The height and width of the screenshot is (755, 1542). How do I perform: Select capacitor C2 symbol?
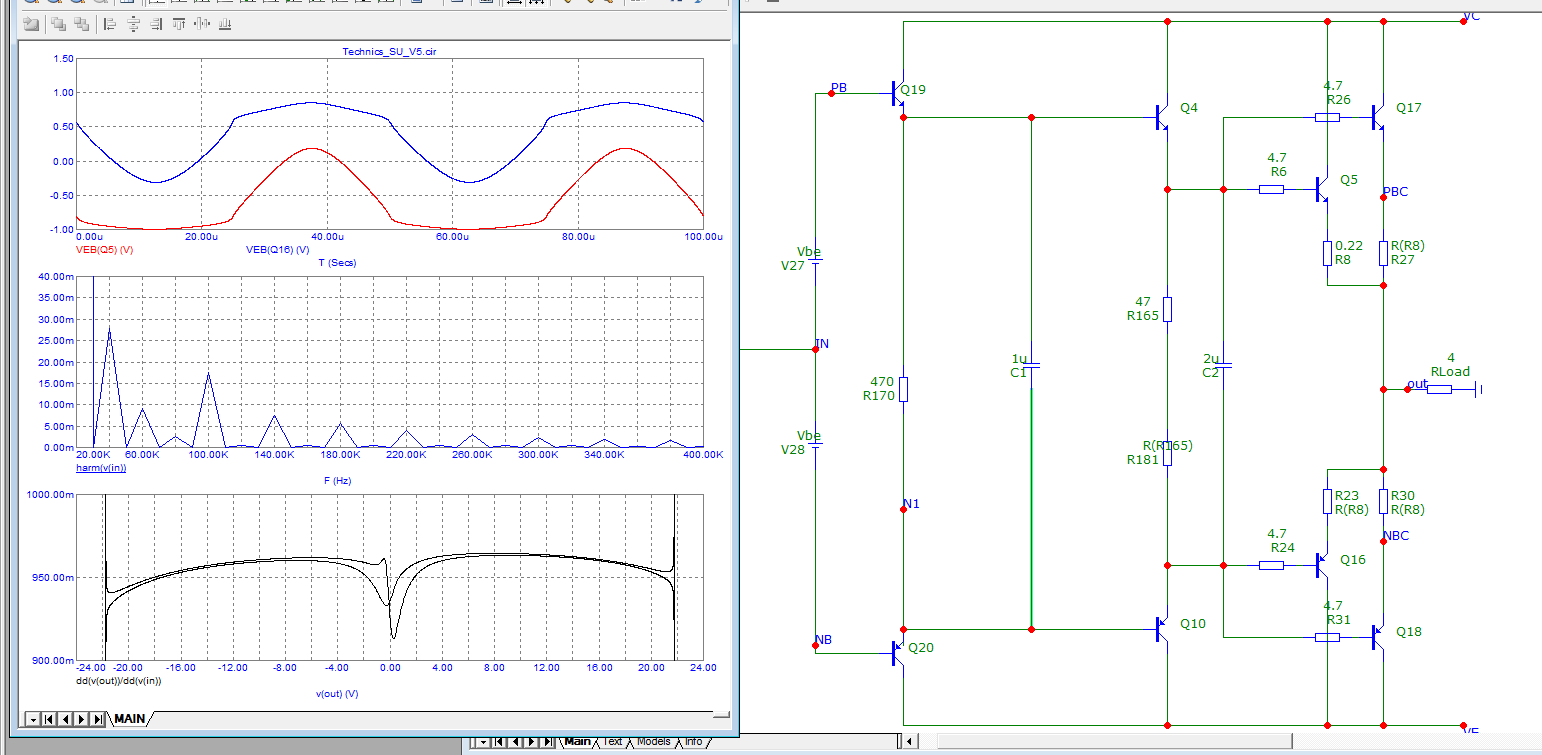click(x=1224, y=365)
